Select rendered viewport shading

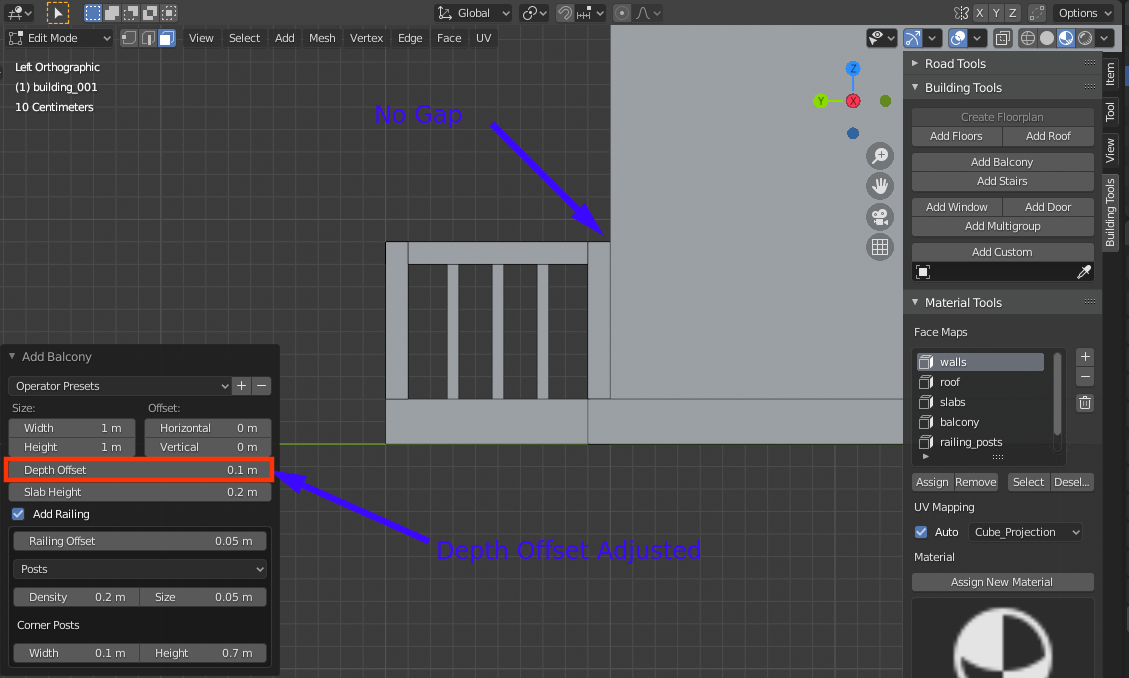[x=1084, y=38]
